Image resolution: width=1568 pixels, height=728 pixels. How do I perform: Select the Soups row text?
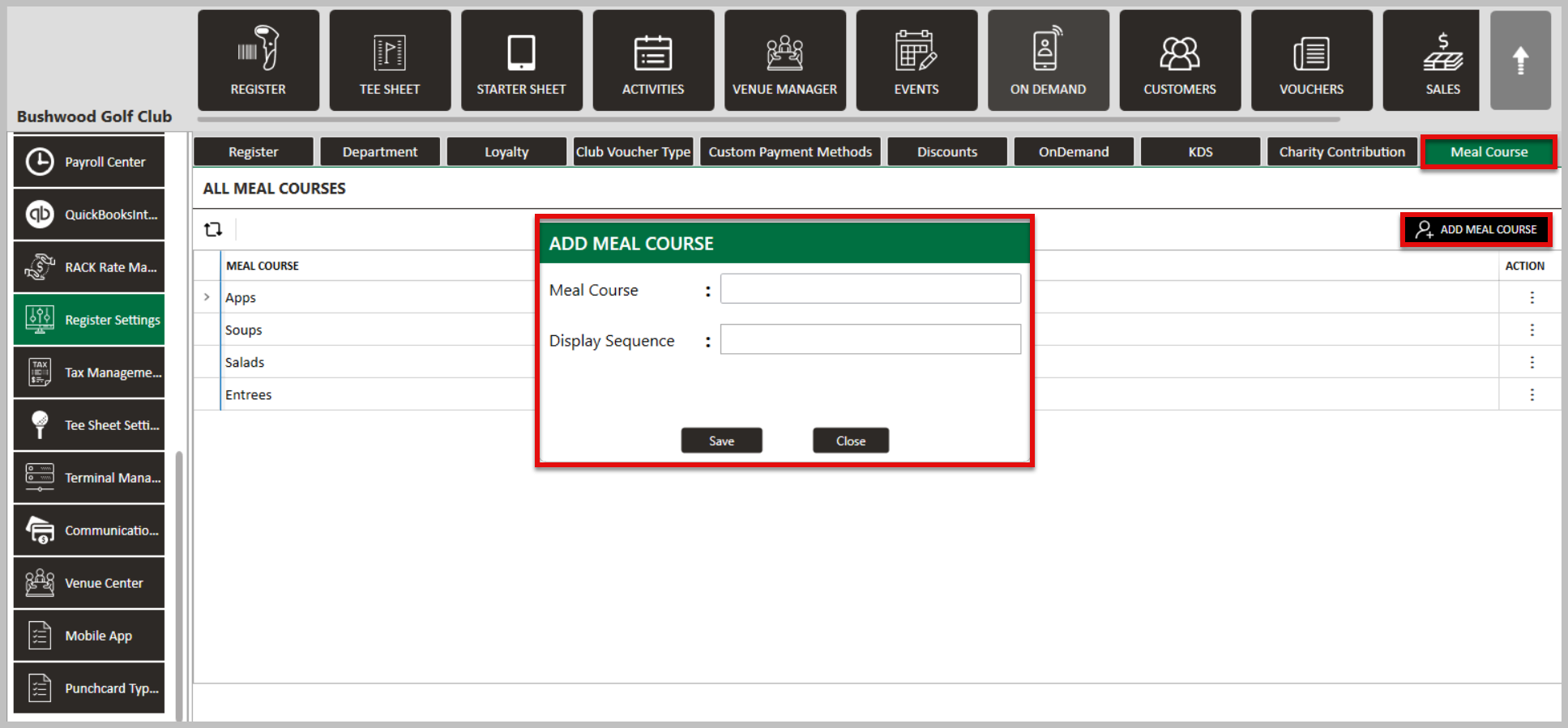[x=244, y=330]
